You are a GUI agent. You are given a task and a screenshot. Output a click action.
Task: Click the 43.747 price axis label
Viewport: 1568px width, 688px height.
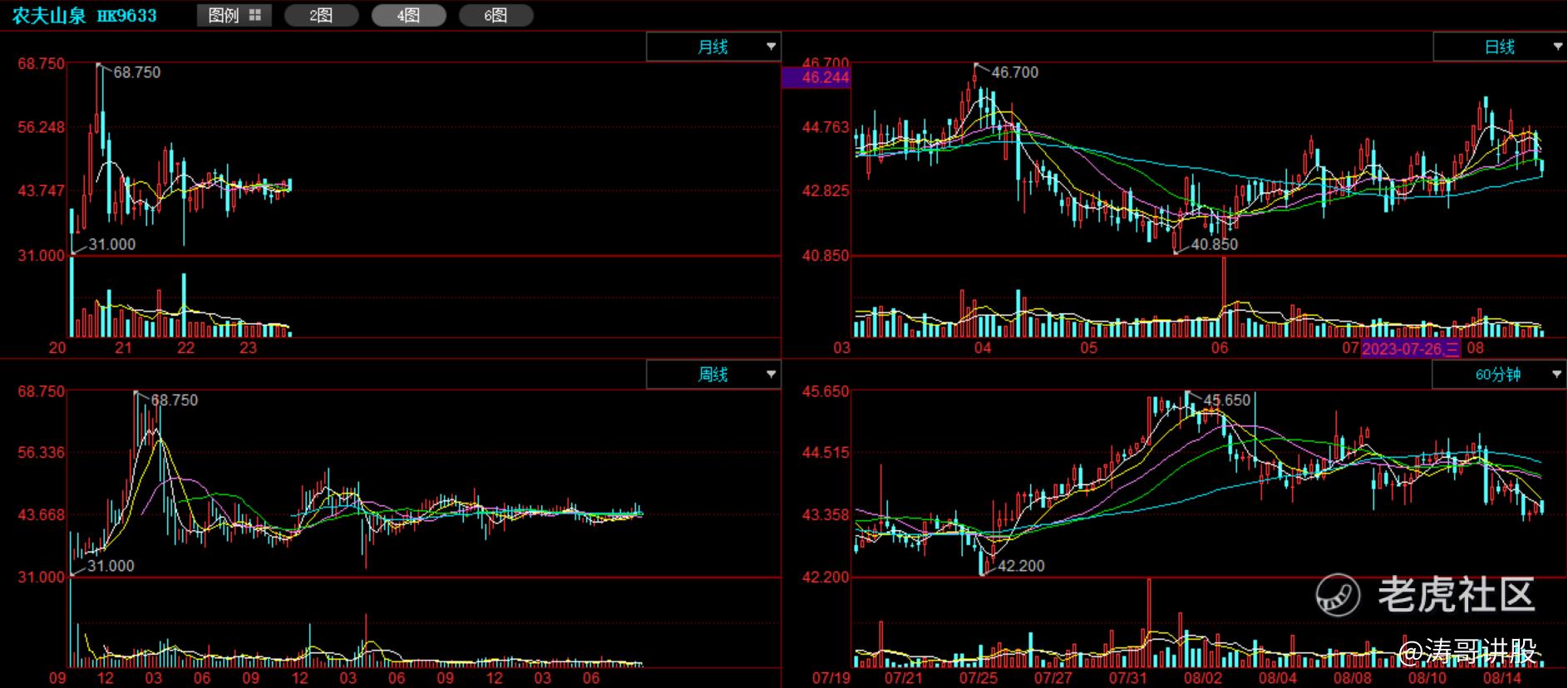point(41,190)
